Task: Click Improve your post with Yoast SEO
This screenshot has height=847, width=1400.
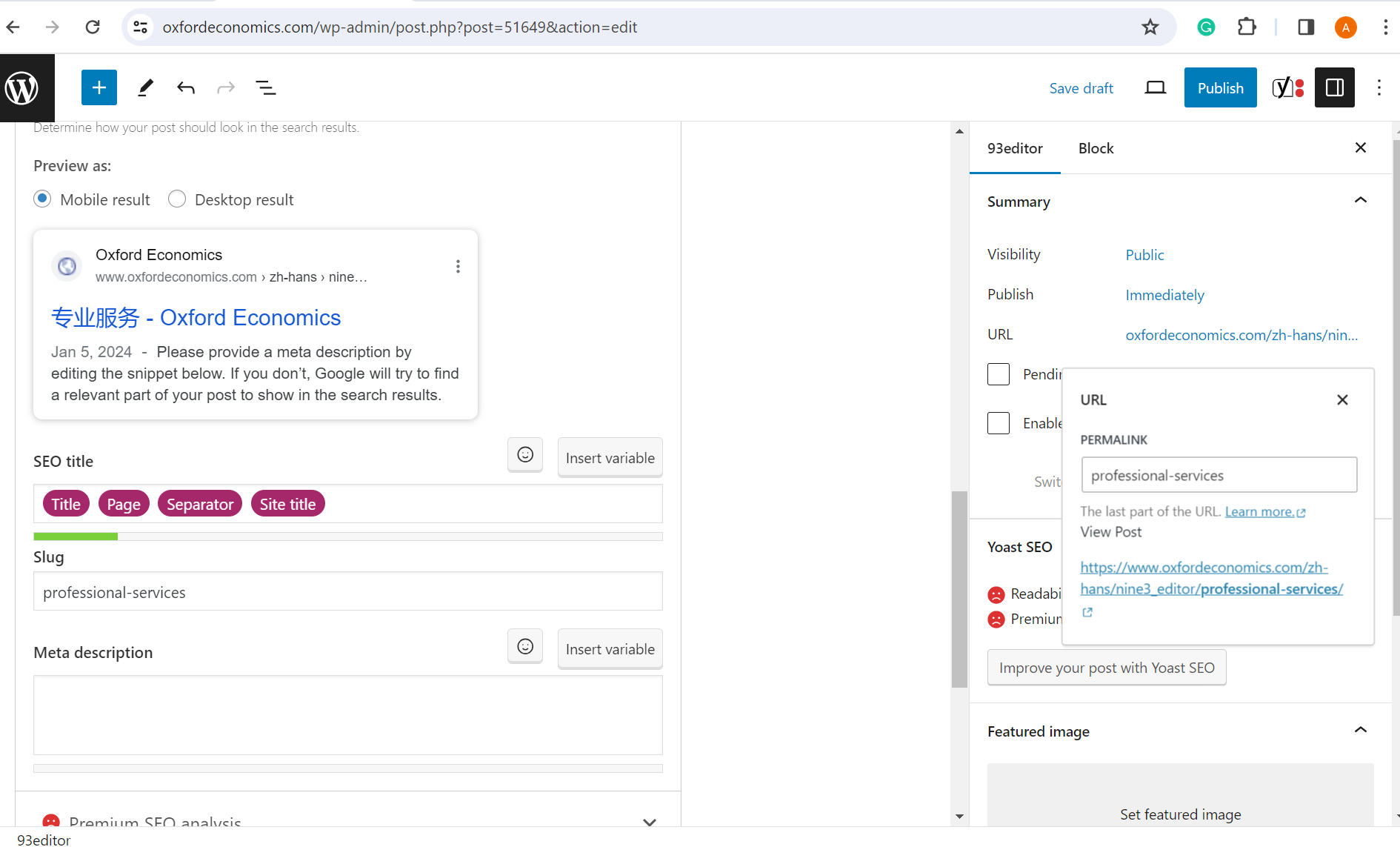Action: pos(1107,668)
